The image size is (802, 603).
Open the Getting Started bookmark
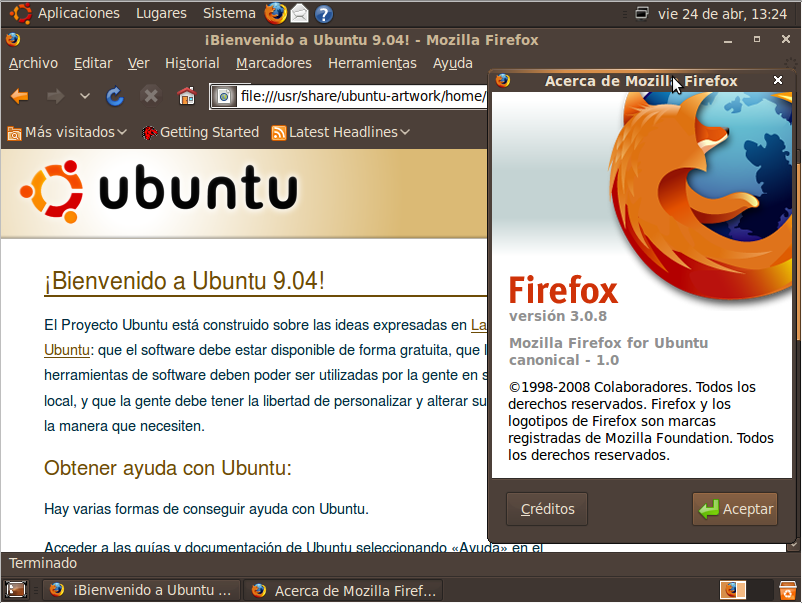click(200, 132)
